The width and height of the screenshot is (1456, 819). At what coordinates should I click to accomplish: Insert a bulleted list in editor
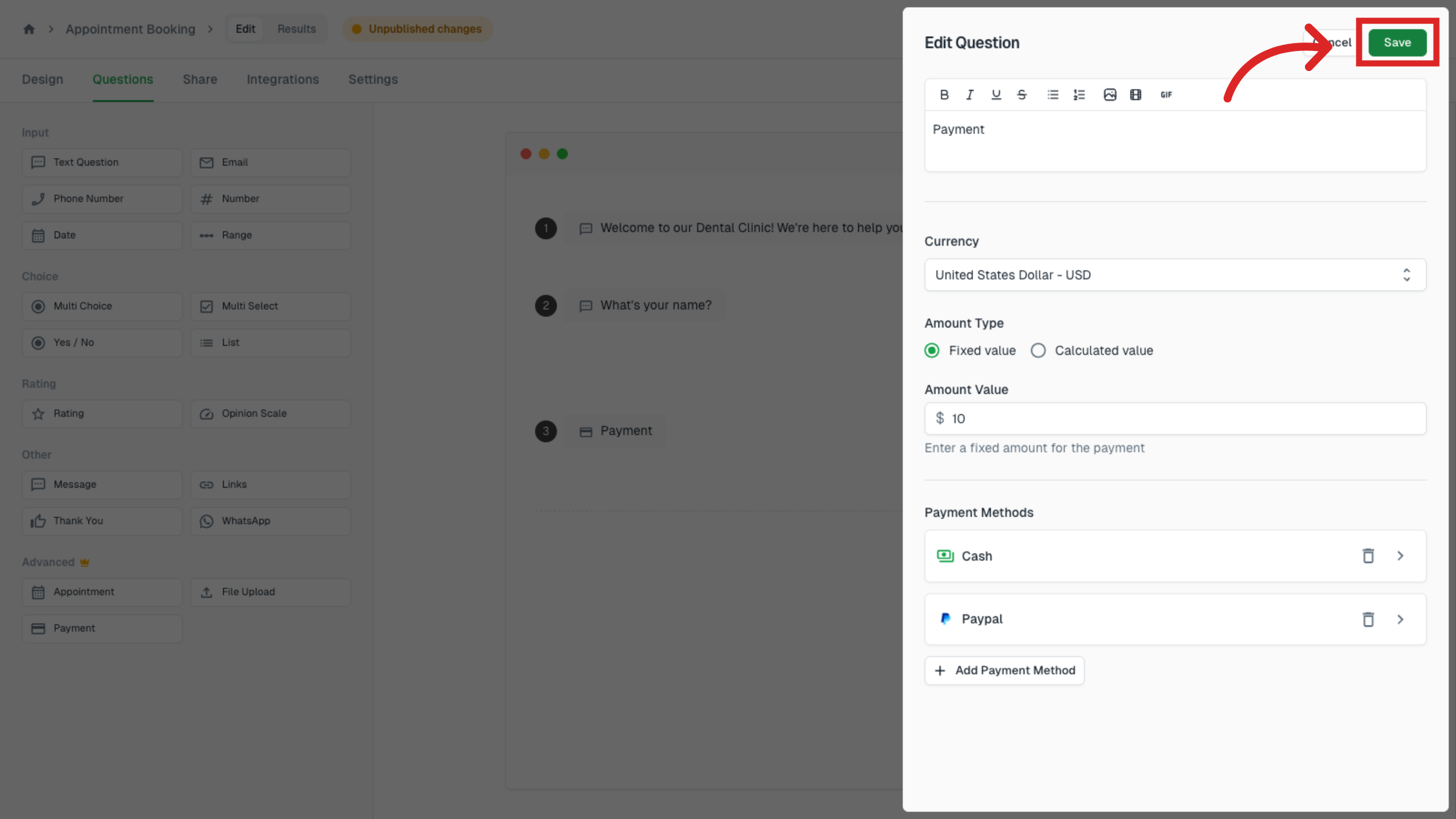[x=1053, y=95]
